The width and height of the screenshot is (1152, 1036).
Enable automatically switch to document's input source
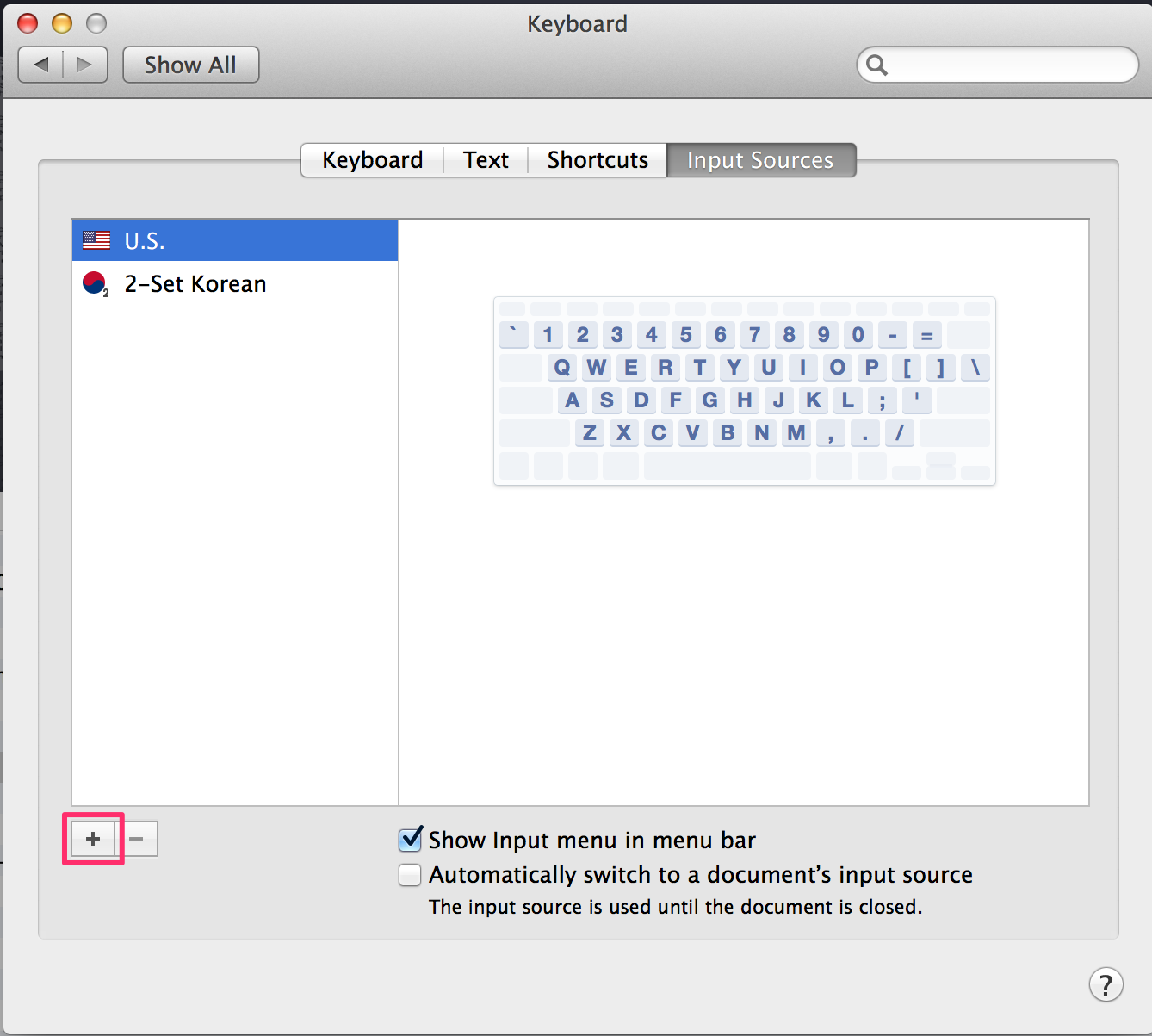click(x=411, y=875)
